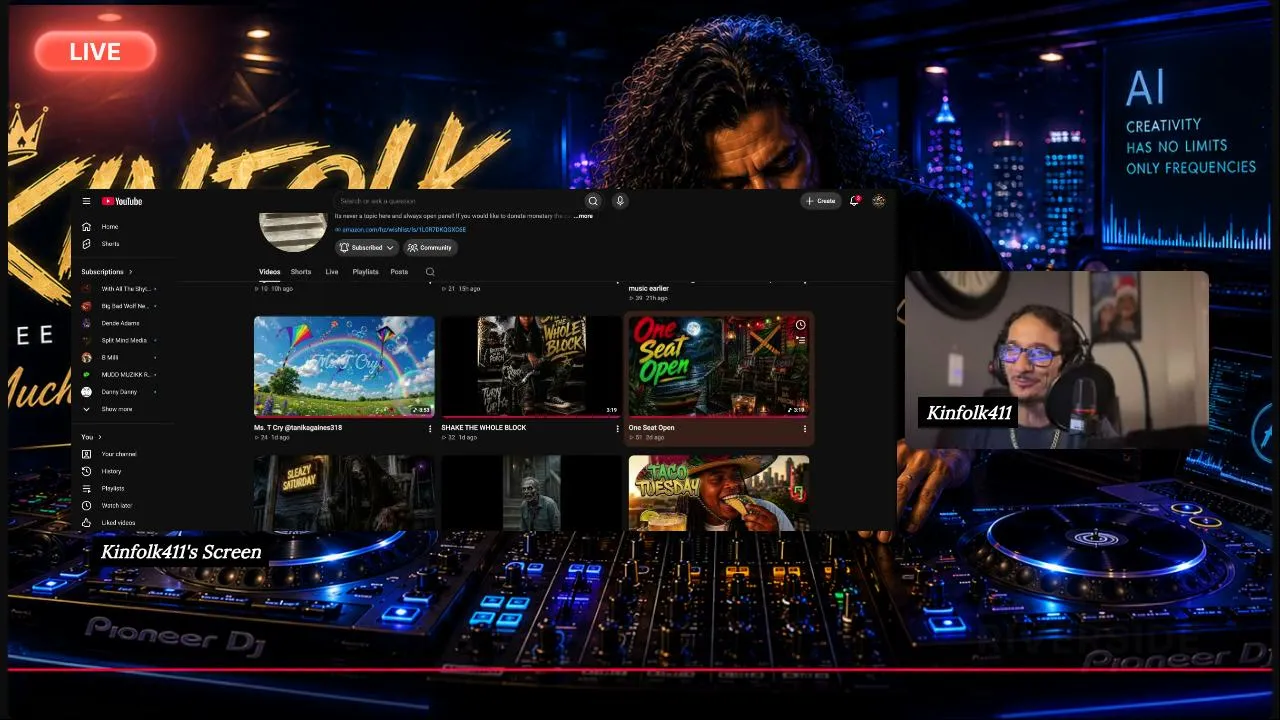1280x720 pixels.
Task: Click 'MUDD MUZIKK R...' subscription name
Action: pyautogui.click(x=126, y=375)
